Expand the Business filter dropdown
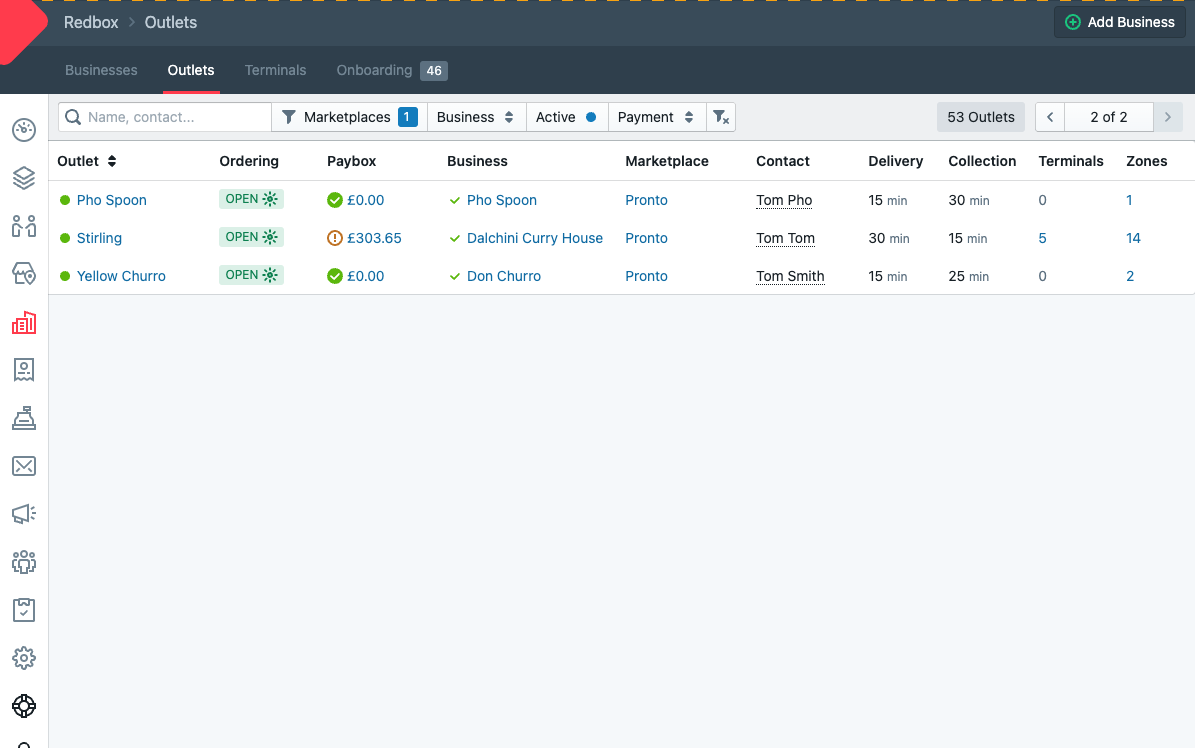The width and height of the screenshot is (1195, 748). 475,117
